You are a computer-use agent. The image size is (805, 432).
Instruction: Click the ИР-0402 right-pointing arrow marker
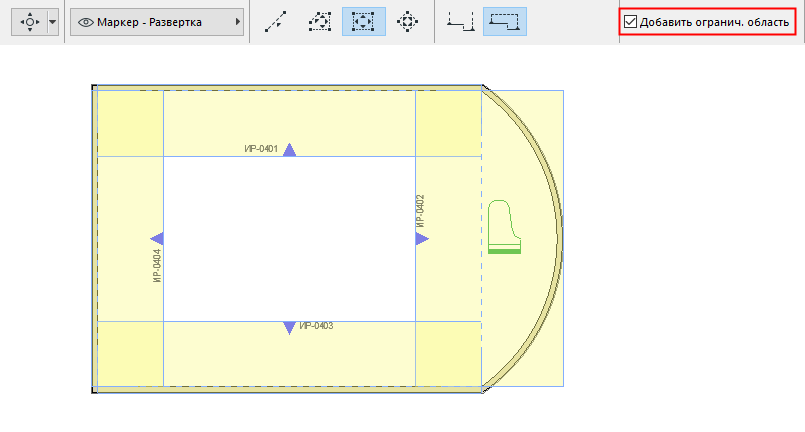pyautogui.click(x=422, y=238)
